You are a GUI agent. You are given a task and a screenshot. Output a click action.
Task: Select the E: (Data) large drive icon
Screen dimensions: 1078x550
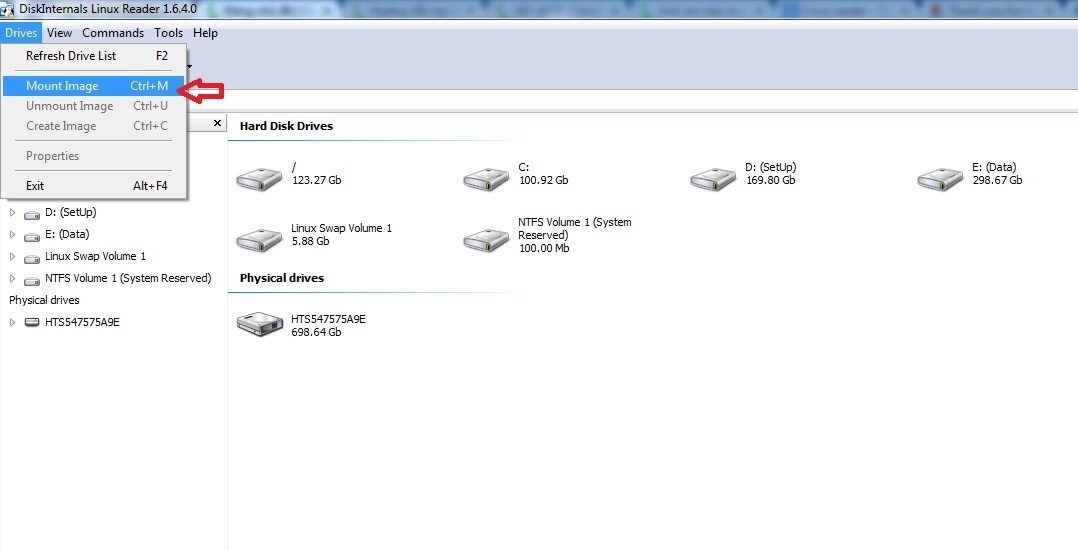point(940,179)
